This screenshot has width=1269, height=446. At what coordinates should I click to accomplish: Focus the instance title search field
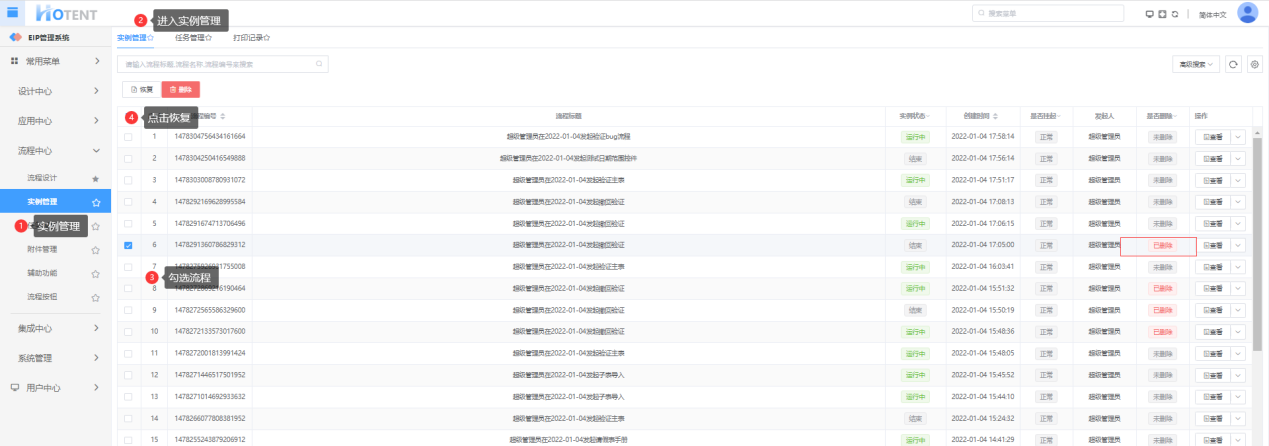[222, 64]
